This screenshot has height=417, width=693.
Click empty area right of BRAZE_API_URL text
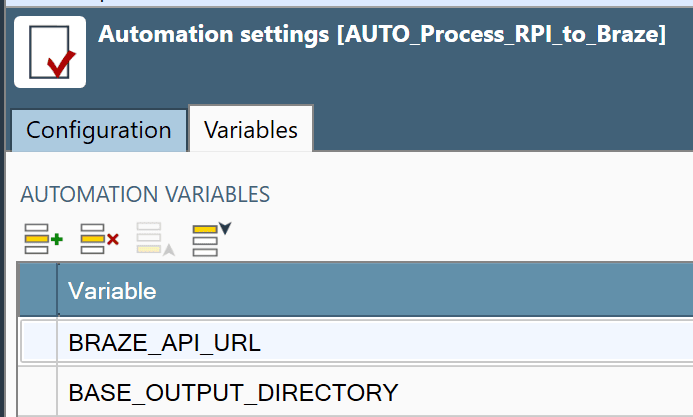point(480,343)
